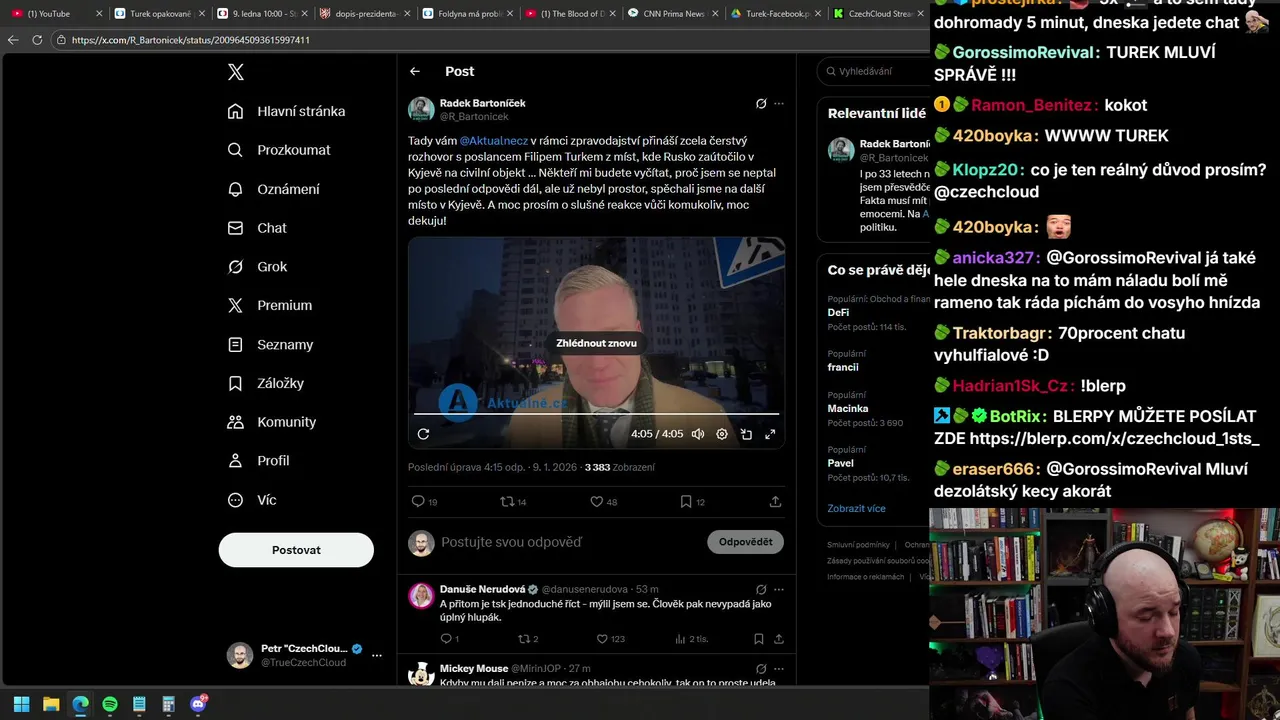Share the main post
Viewport: 1280px width, 720px height.
[x=775, y=502]
